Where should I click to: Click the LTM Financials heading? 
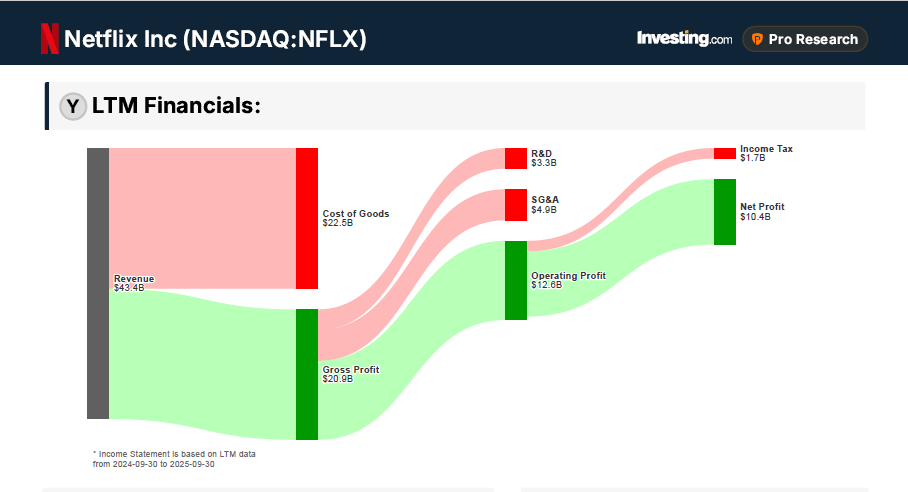click(x=176, y=106)
